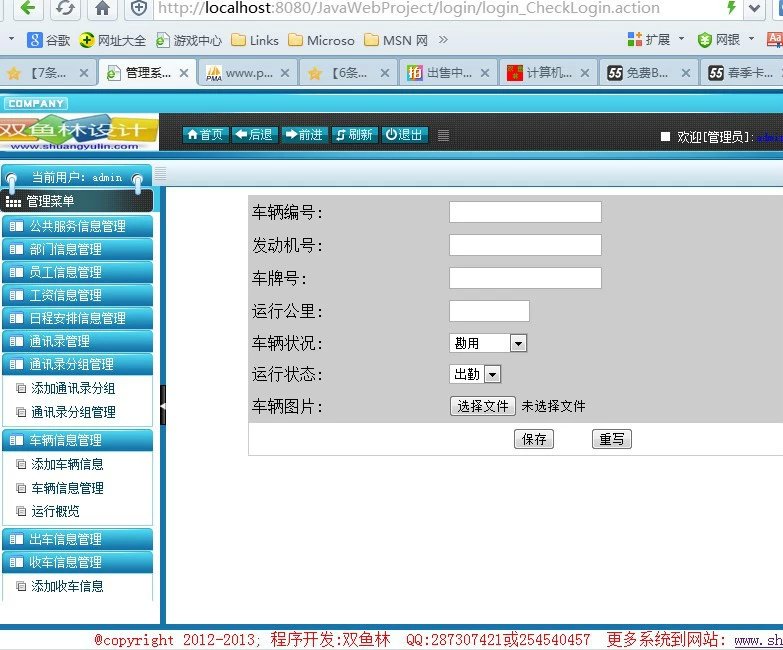Click the 刷新 refresh toolbar button
This screenshot has height=650, width=783.
coord(355,135)
